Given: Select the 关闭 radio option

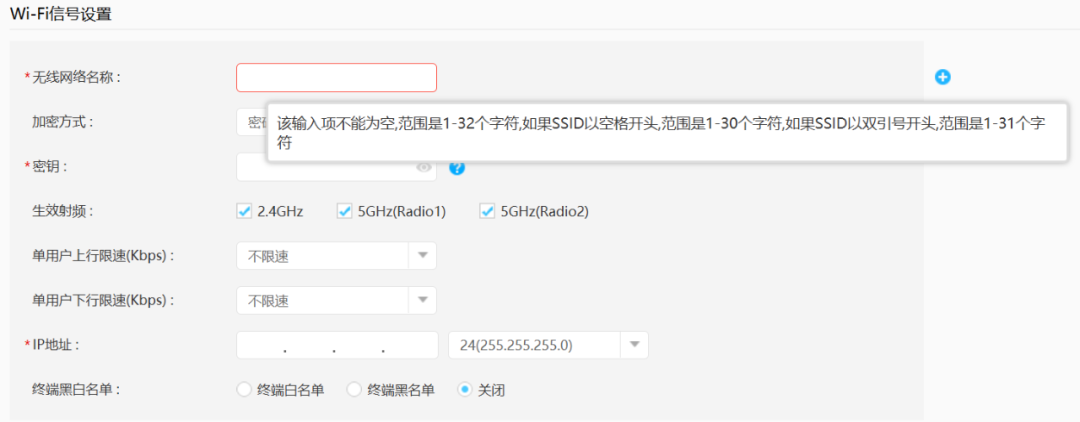Looking at the screenshot, I should tap(465, 390).
